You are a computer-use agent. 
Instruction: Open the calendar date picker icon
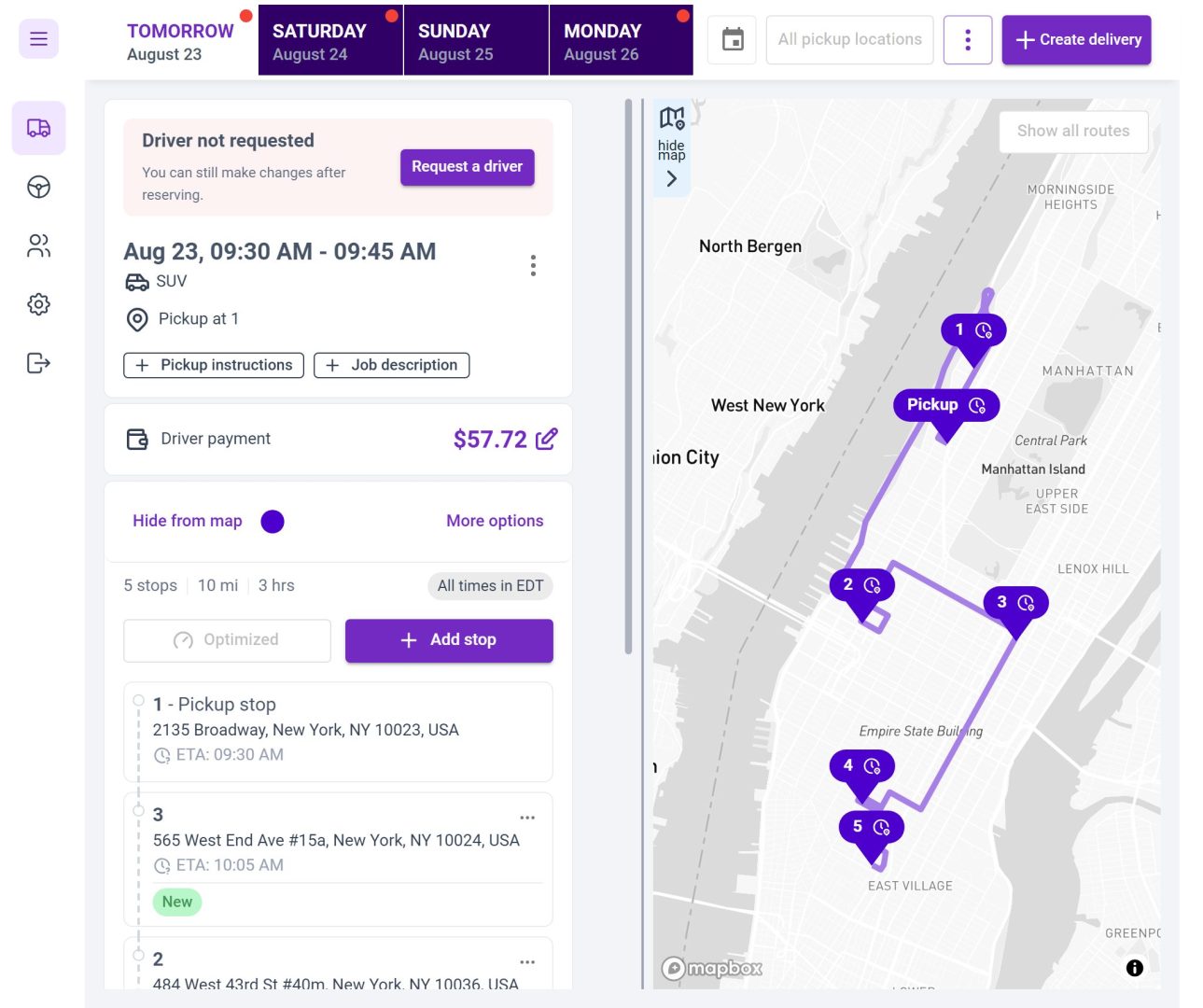(x=732, y=39)
